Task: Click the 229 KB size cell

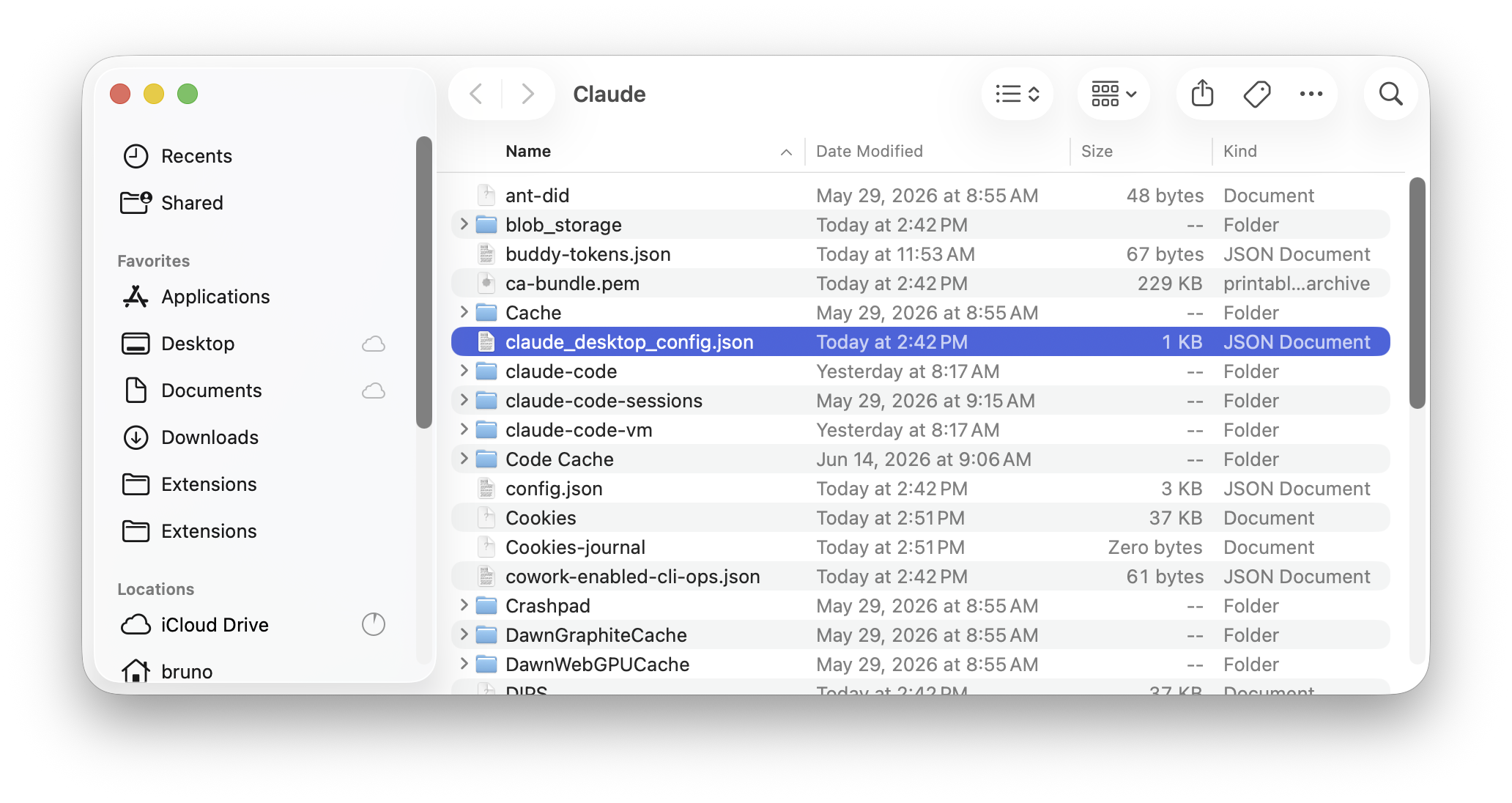Action: click(x=1170, y=284)
